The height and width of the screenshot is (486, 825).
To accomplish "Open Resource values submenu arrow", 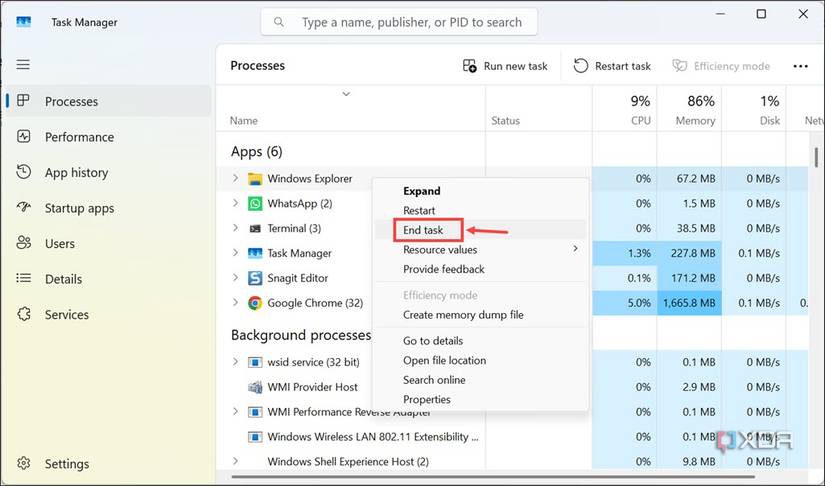I will click(575, 249).
